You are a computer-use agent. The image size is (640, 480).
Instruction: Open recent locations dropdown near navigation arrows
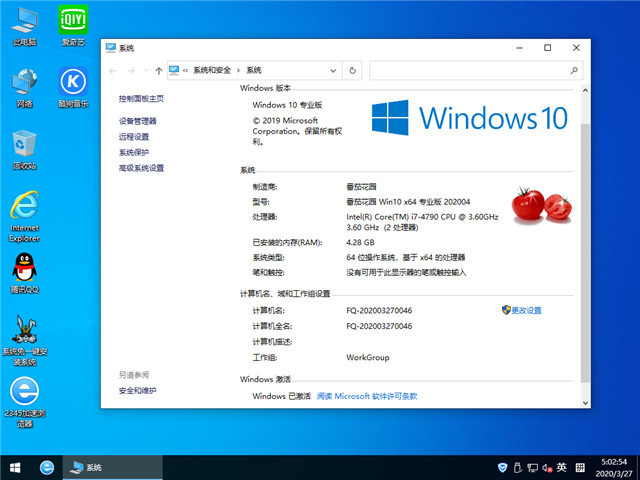click(145, 70)
